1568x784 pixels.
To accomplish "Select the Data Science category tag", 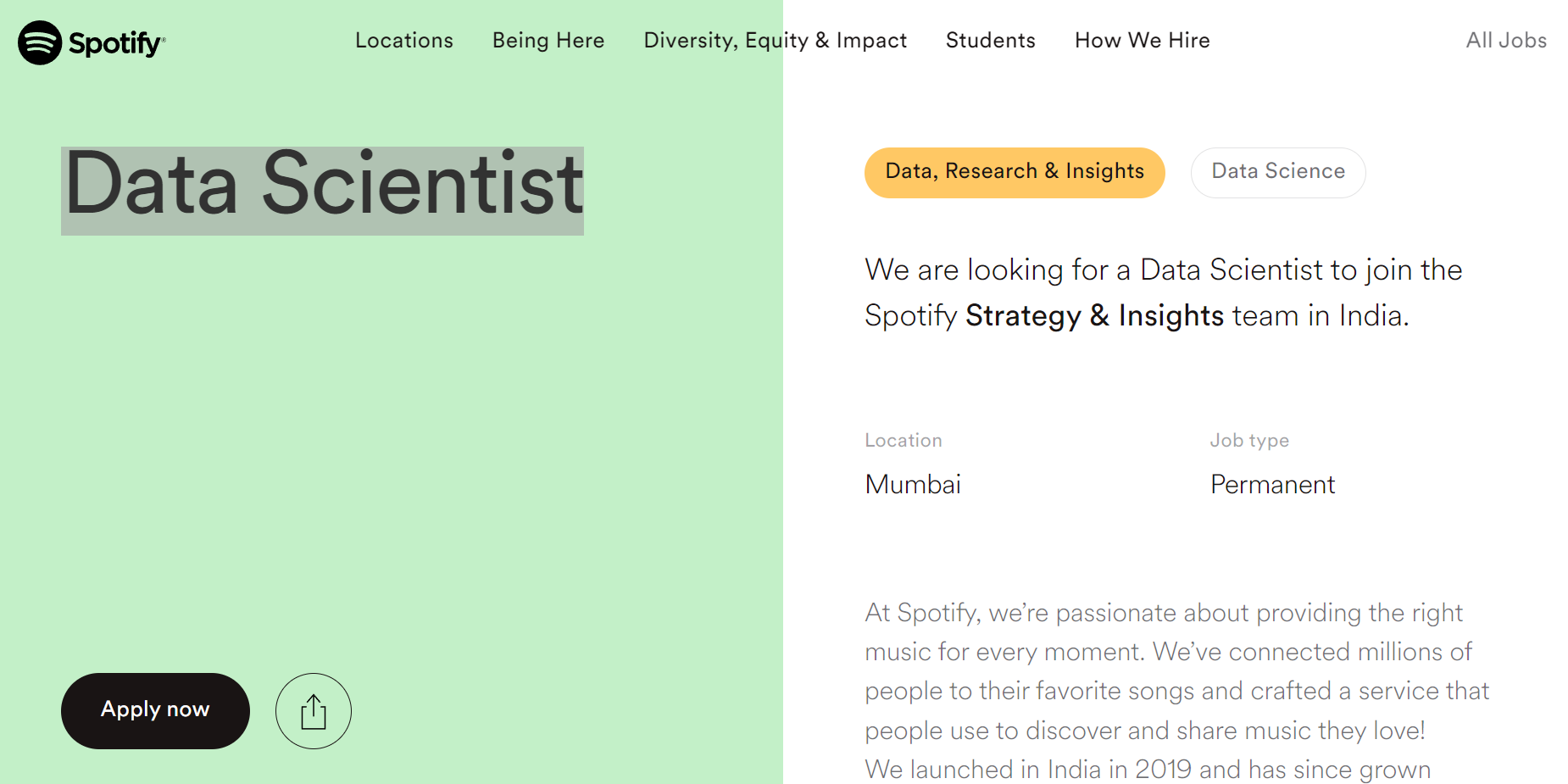I will click(1277, 172).
